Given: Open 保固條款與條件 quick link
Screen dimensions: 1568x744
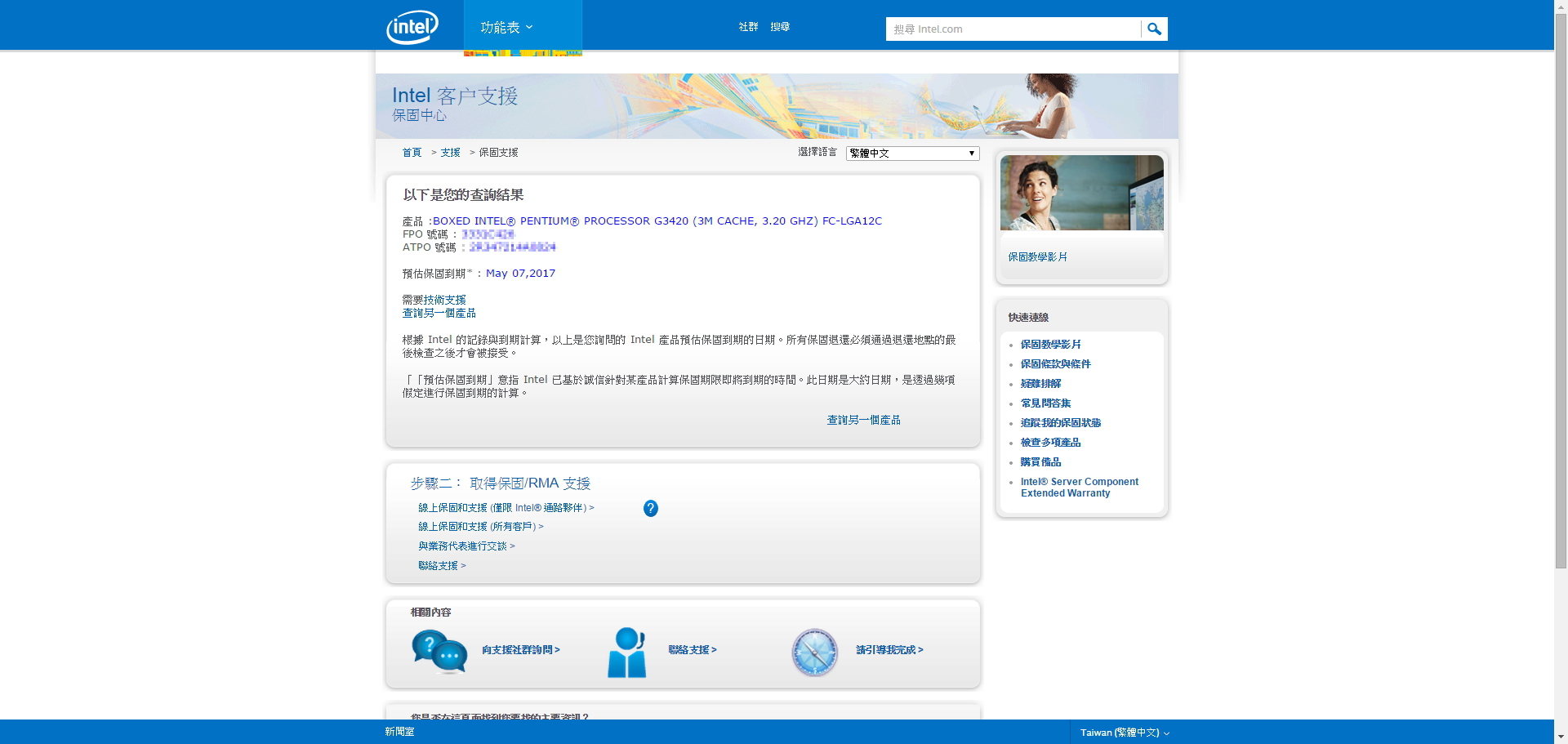Looking at the screenshot, I should [x=1055, y=364].
